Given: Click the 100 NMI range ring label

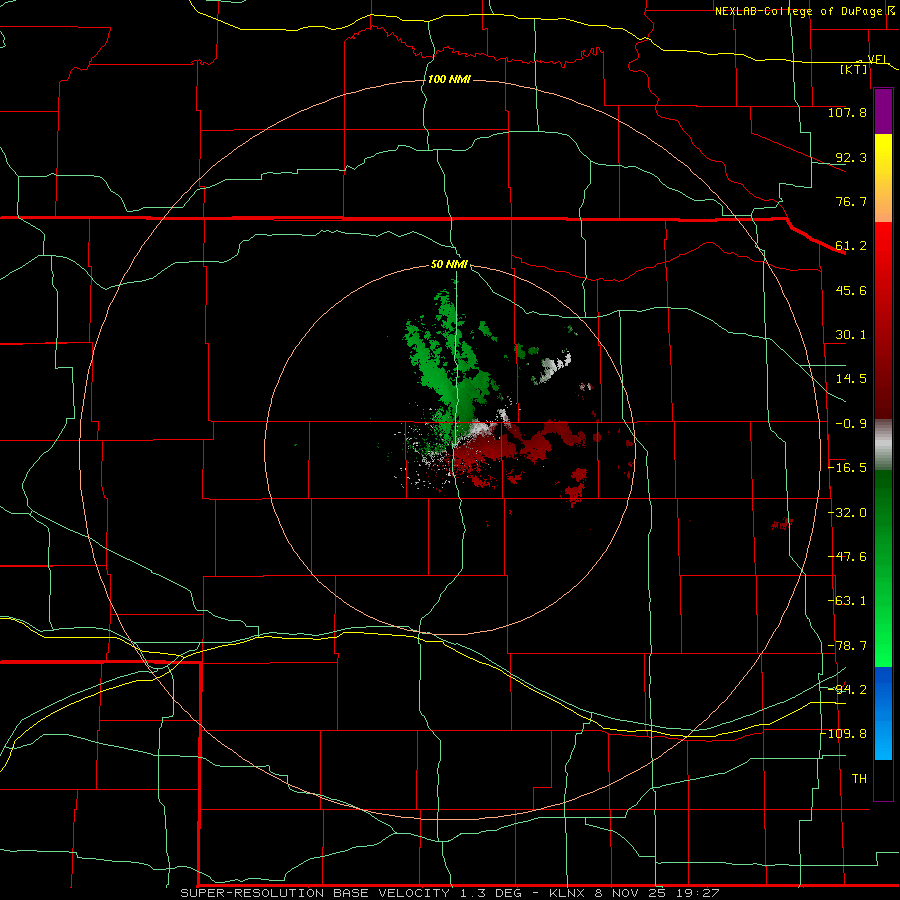Looking at the screenshot, I should coord(449,79).
